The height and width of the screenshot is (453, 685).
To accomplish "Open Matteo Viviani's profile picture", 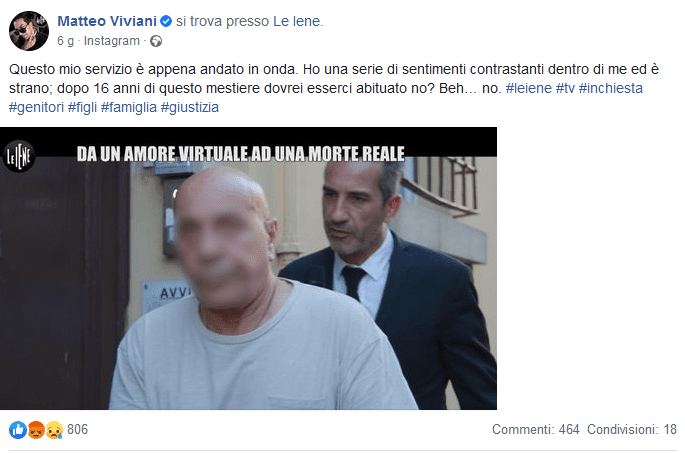I will coord(29,31).
